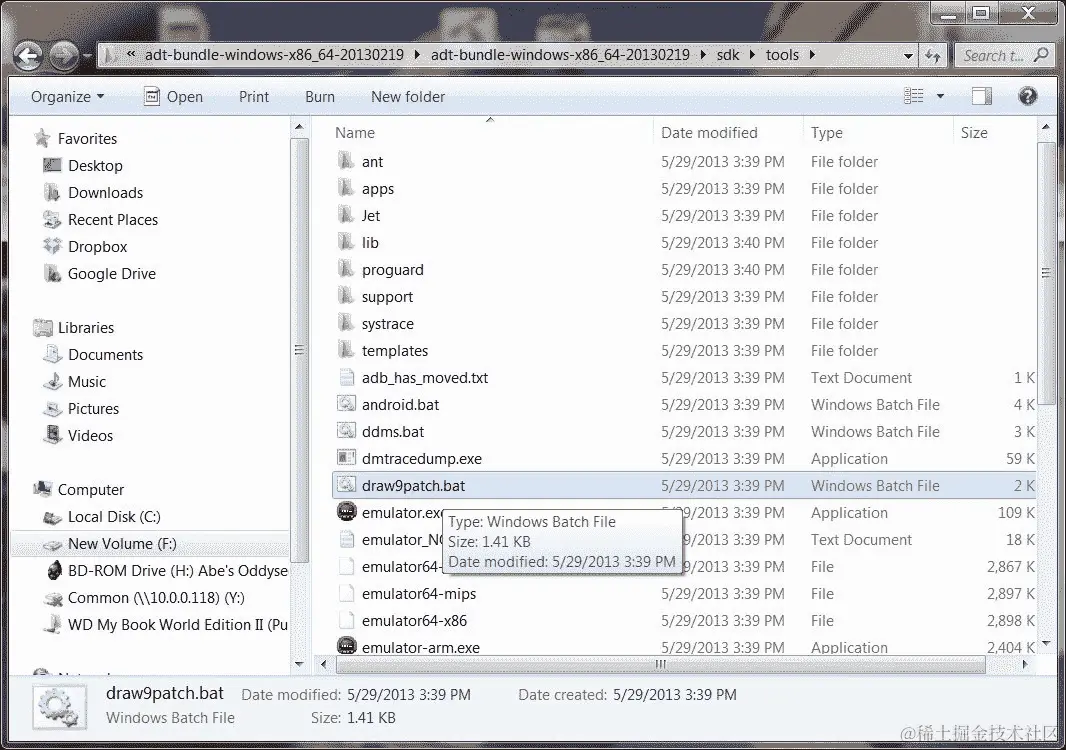
Task: Select the emulator64-x86 file
Action: click(x=414, y=621)
